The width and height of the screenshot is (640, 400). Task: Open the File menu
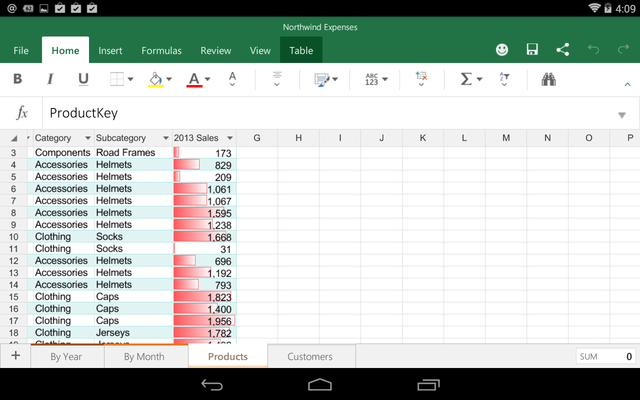[x=21, y=51]
